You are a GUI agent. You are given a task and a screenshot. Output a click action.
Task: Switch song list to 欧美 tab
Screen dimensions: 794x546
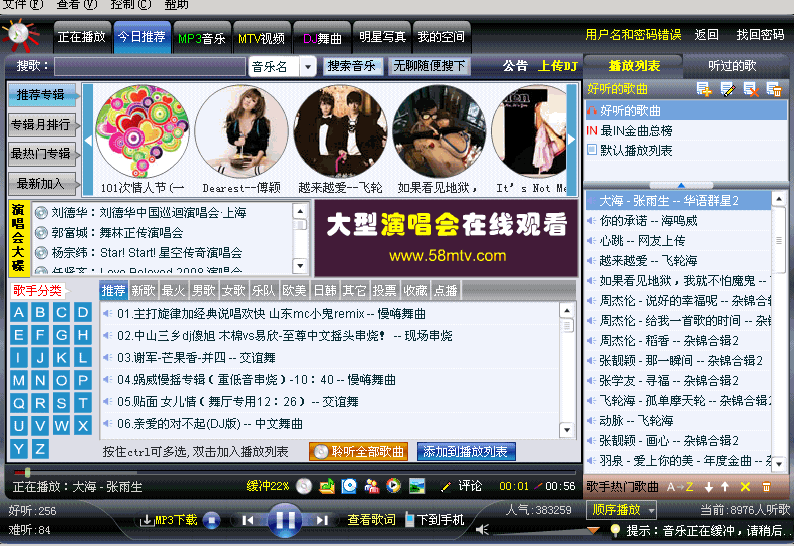294,290
